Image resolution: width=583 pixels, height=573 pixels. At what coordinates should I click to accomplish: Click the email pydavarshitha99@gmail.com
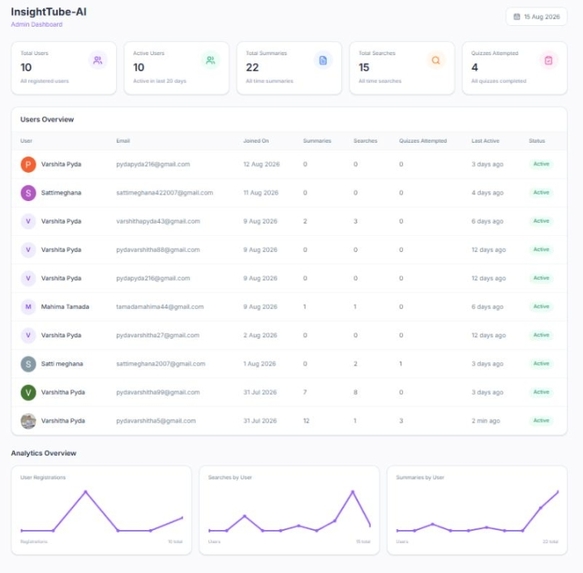pos(158,392)
